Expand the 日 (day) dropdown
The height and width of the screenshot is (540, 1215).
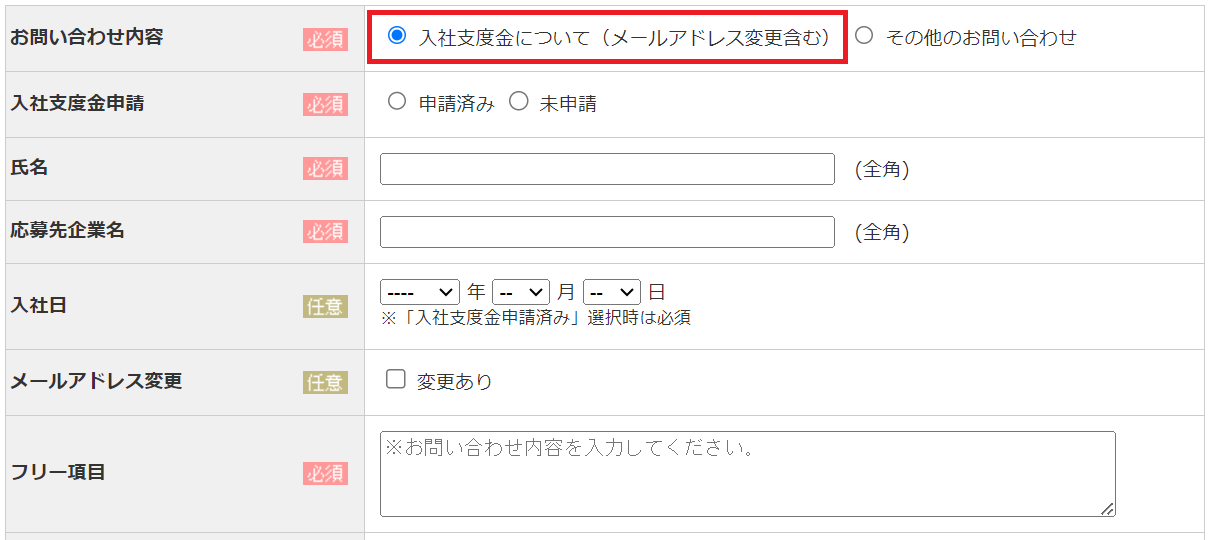pos(612,292)
